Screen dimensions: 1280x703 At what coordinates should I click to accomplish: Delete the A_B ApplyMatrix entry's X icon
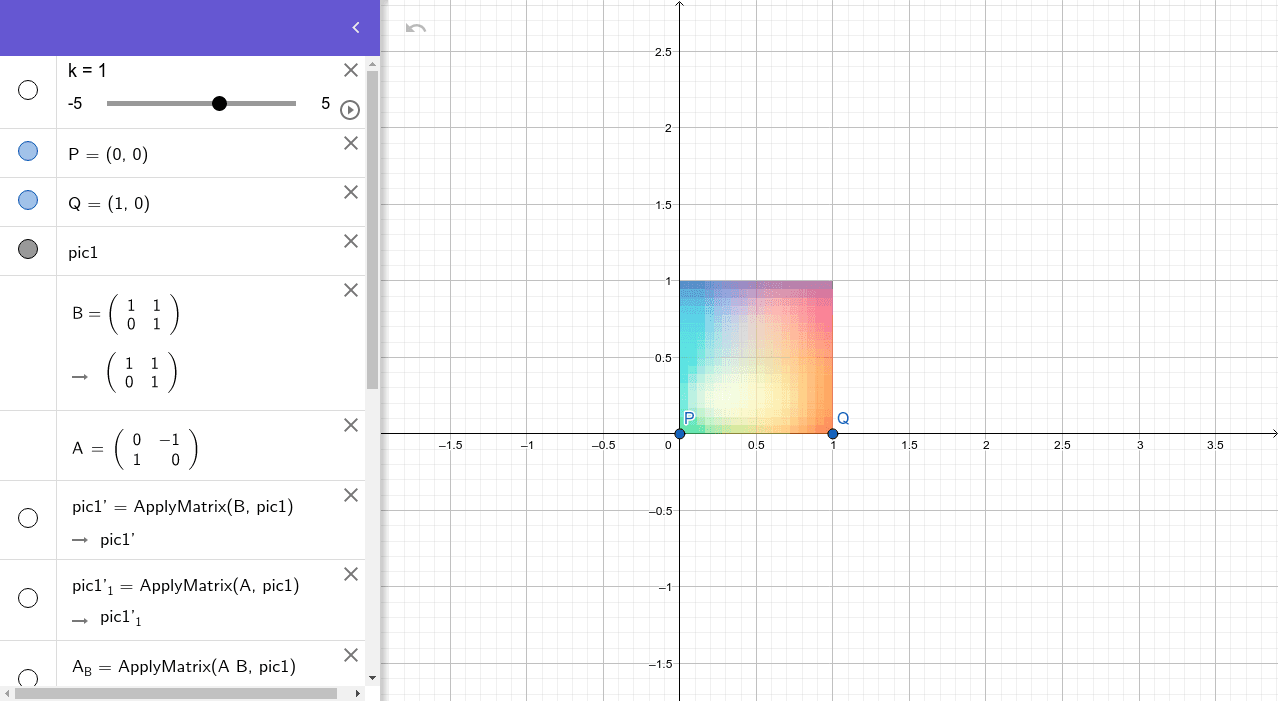click(x=350, y=655)
